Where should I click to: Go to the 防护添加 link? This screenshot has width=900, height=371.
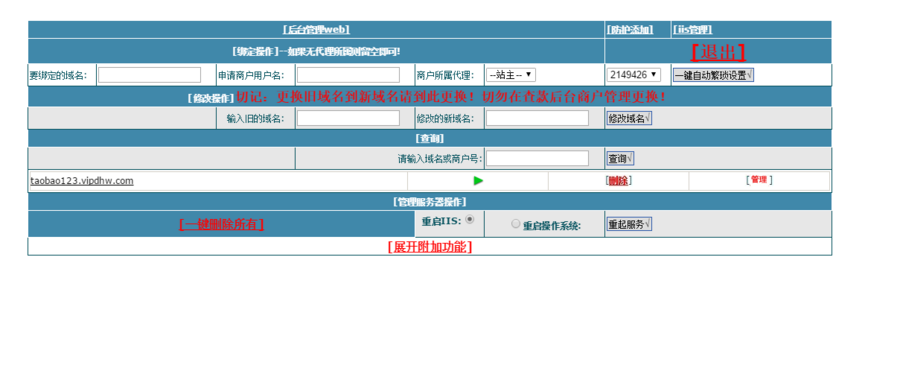pos(630,30)
